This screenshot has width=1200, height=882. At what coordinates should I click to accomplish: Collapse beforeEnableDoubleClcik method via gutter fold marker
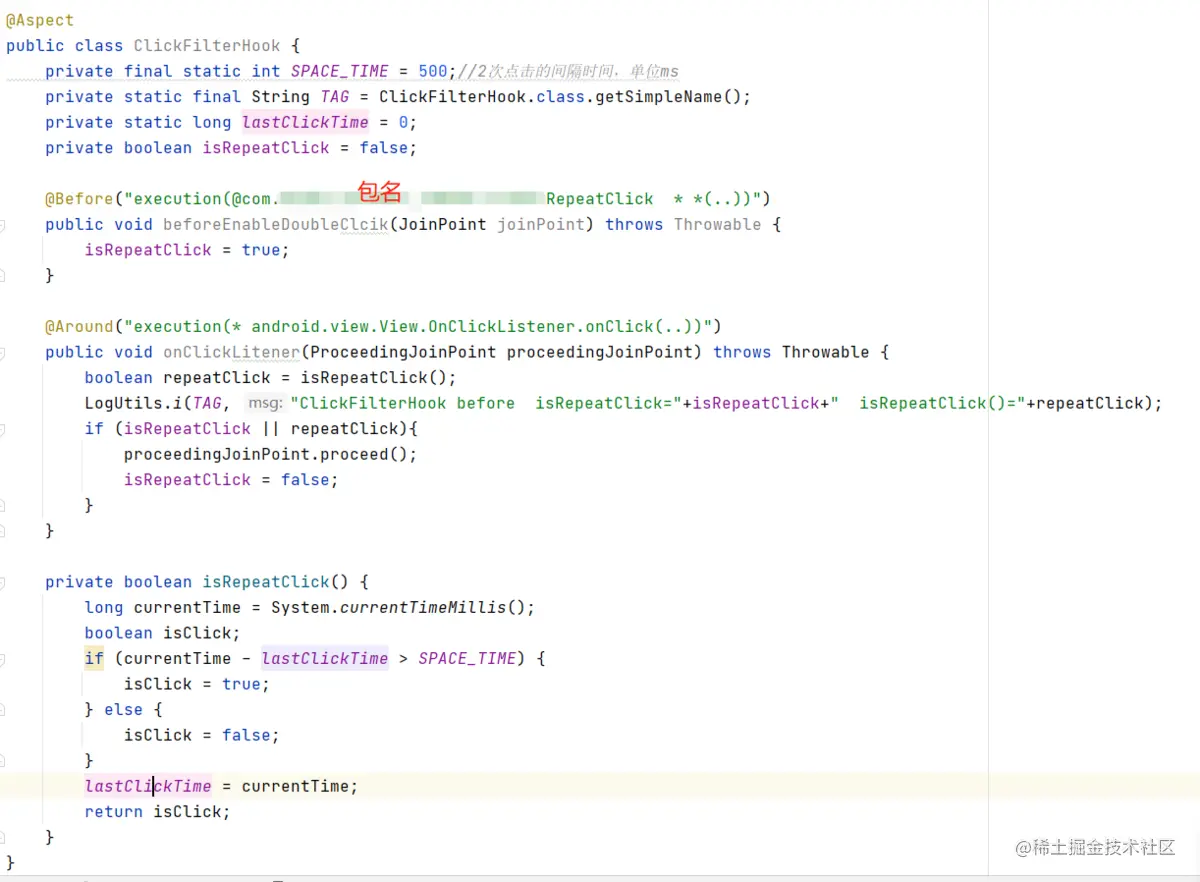pos(3,225)
